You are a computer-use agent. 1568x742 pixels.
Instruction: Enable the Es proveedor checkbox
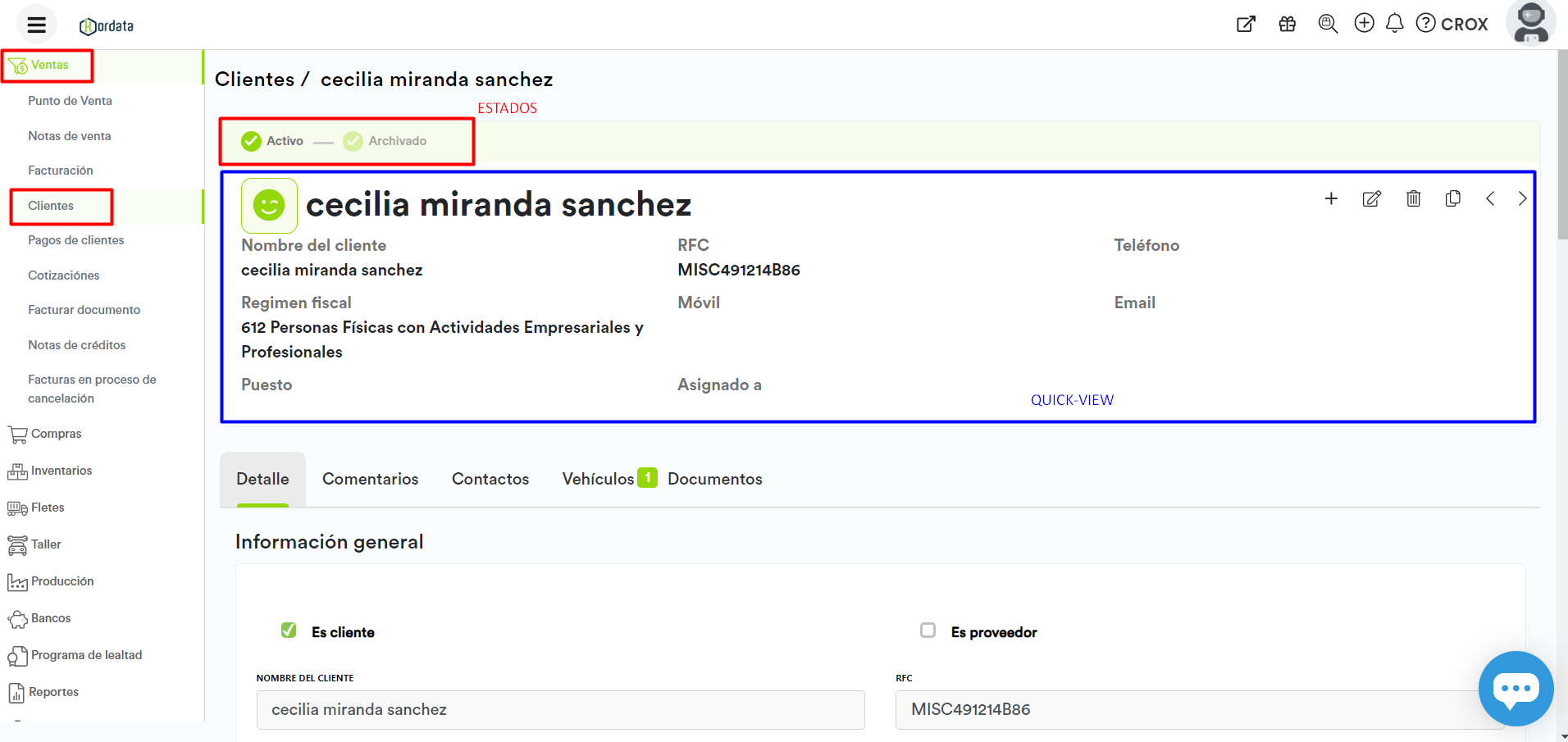(x=928, y=630)
